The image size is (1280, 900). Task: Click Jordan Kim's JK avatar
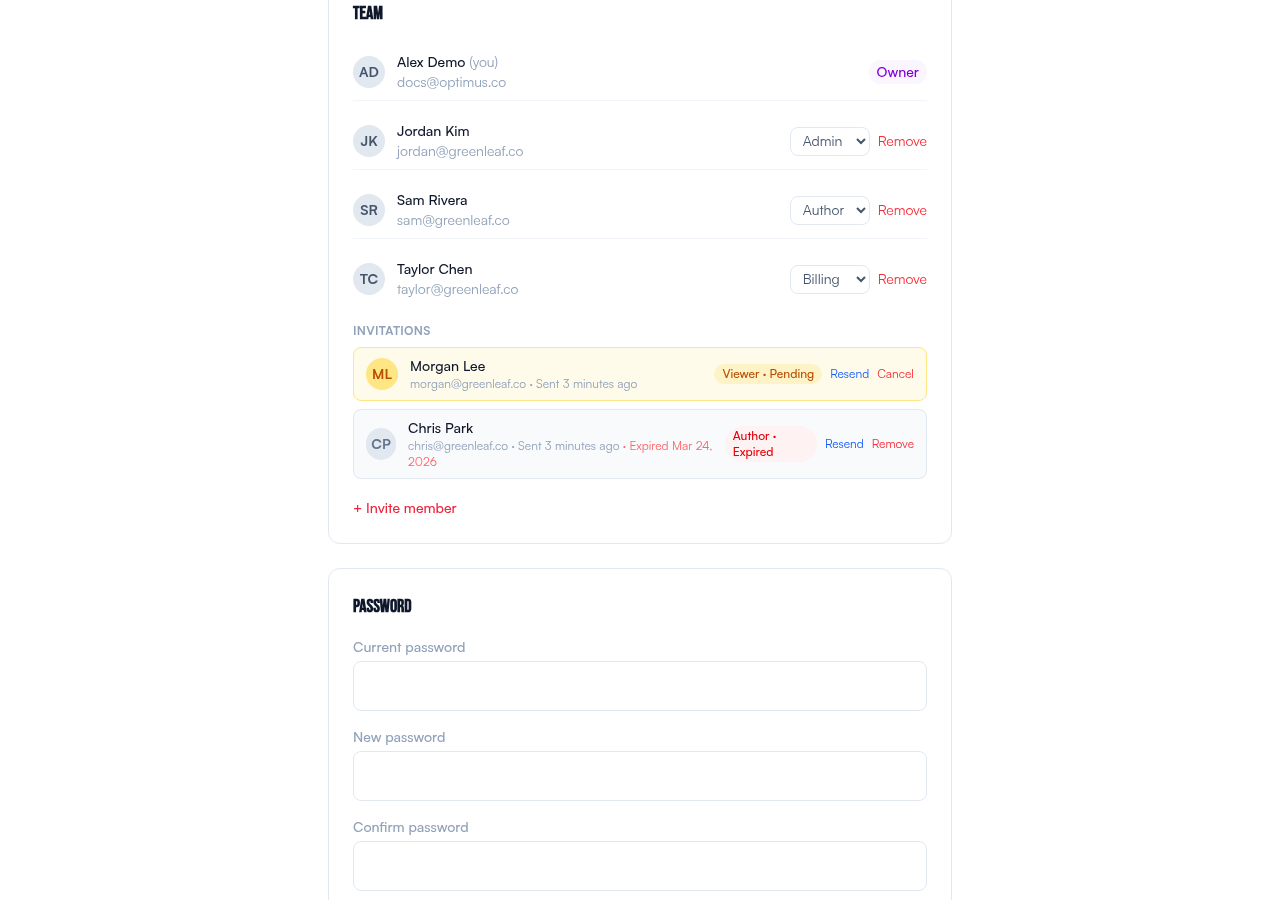point(368,141)
